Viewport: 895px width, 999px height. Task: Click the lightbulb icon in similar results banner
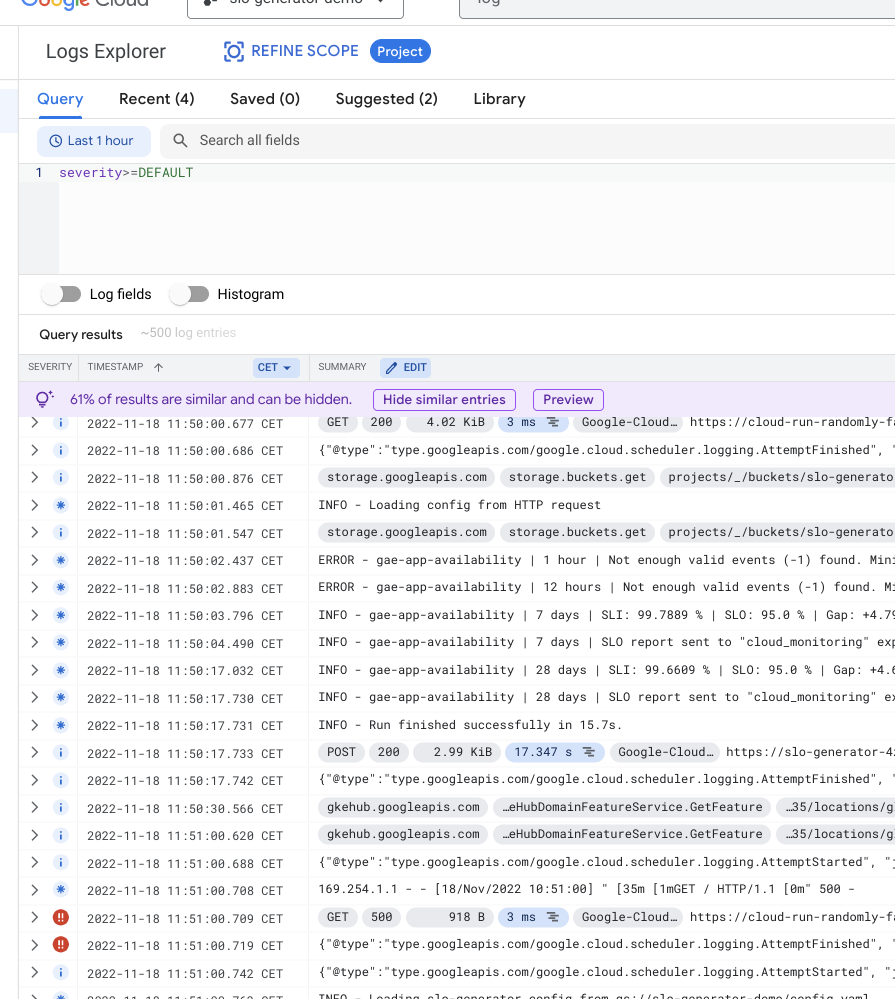tap(44, 399)
